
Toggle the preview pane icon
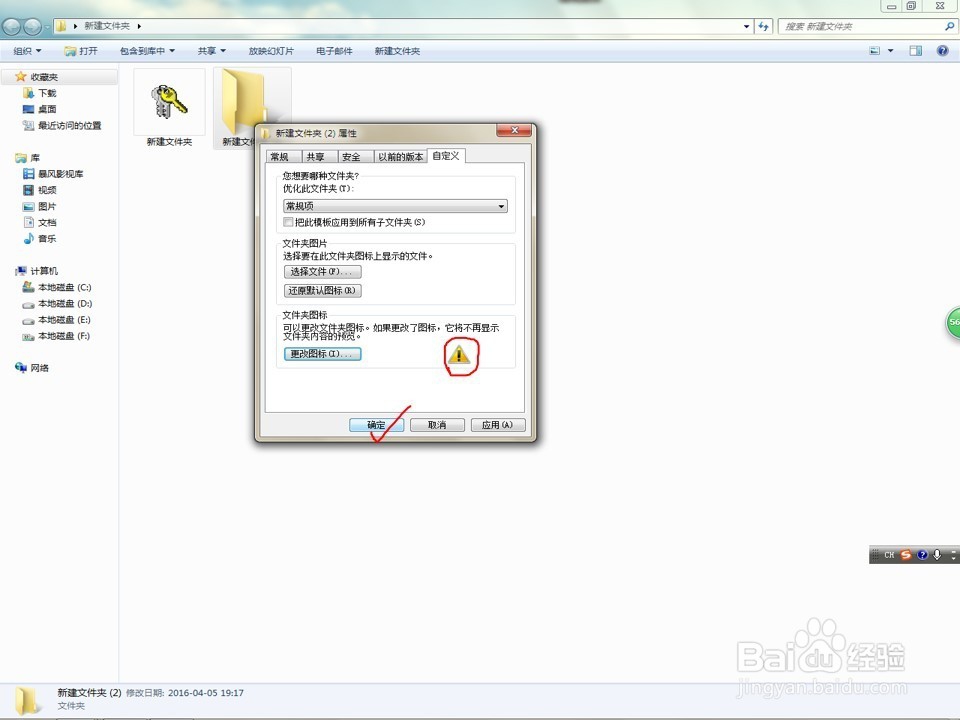[x=915, y=51]
